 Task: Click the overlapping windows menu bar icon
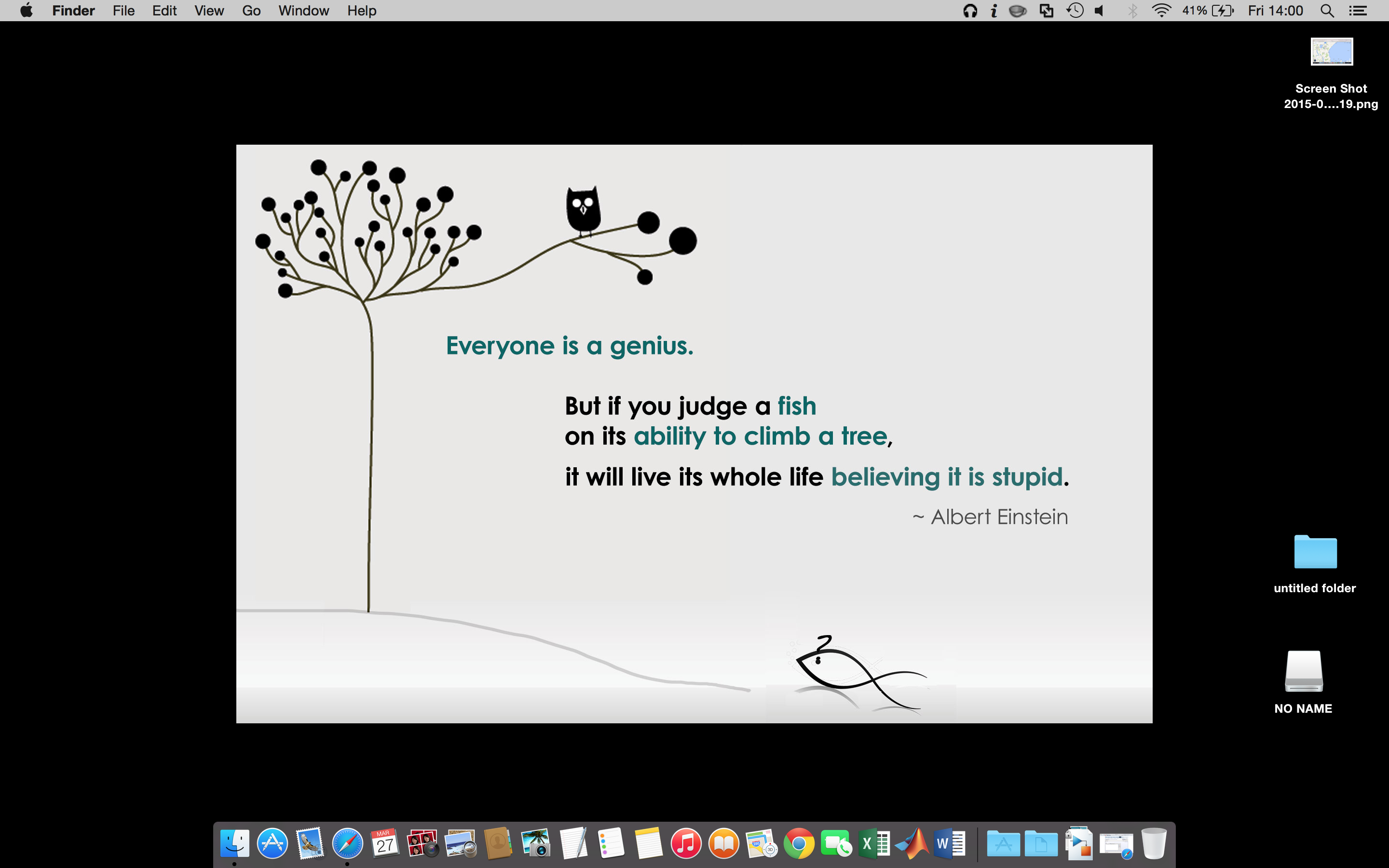click(1047, 10)
